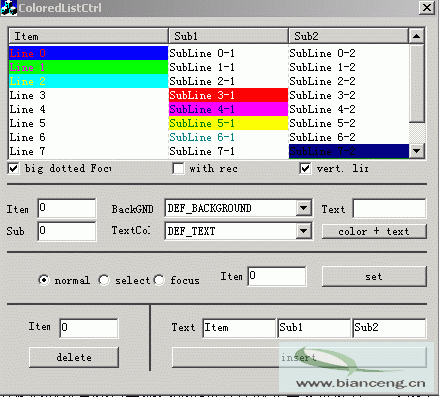
Task: Focus the empty Text field above color + text
Action: coord(389,208)
